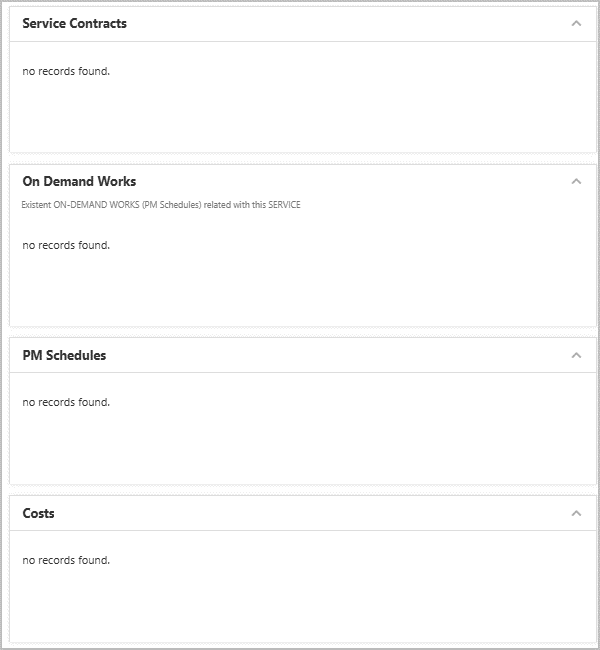Collapse the On Demand Works chevron
This screenshot has height=650, width=600.
[576, 182]
